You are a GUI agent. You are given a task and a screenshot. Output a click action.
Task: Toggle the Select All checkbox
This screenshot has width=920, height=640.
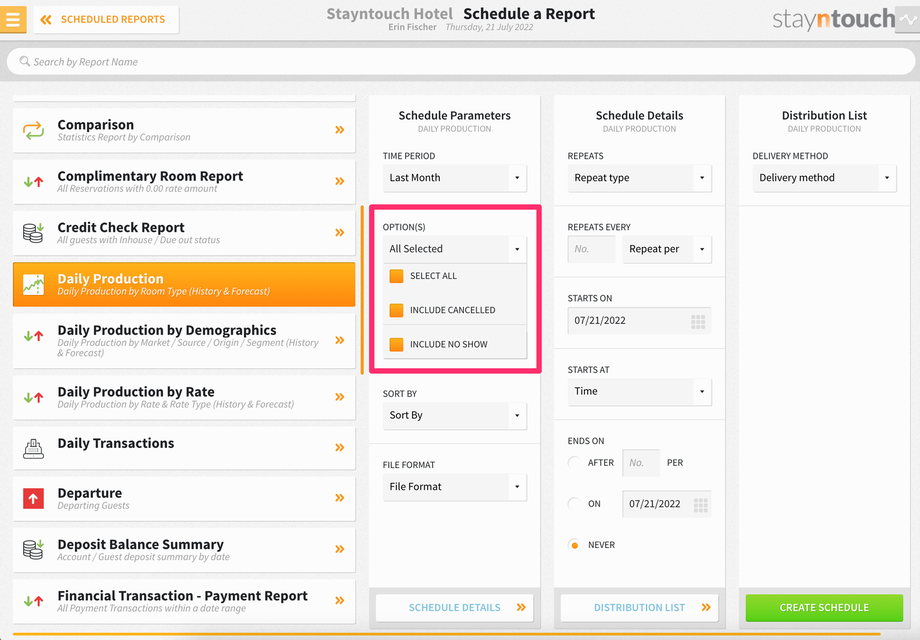[397, 276]
